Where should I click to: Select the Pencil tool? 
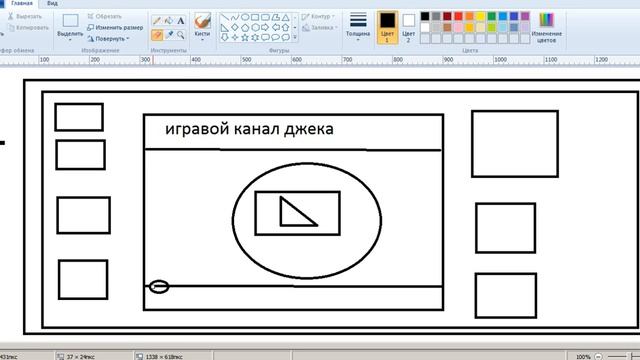[157, 20]
